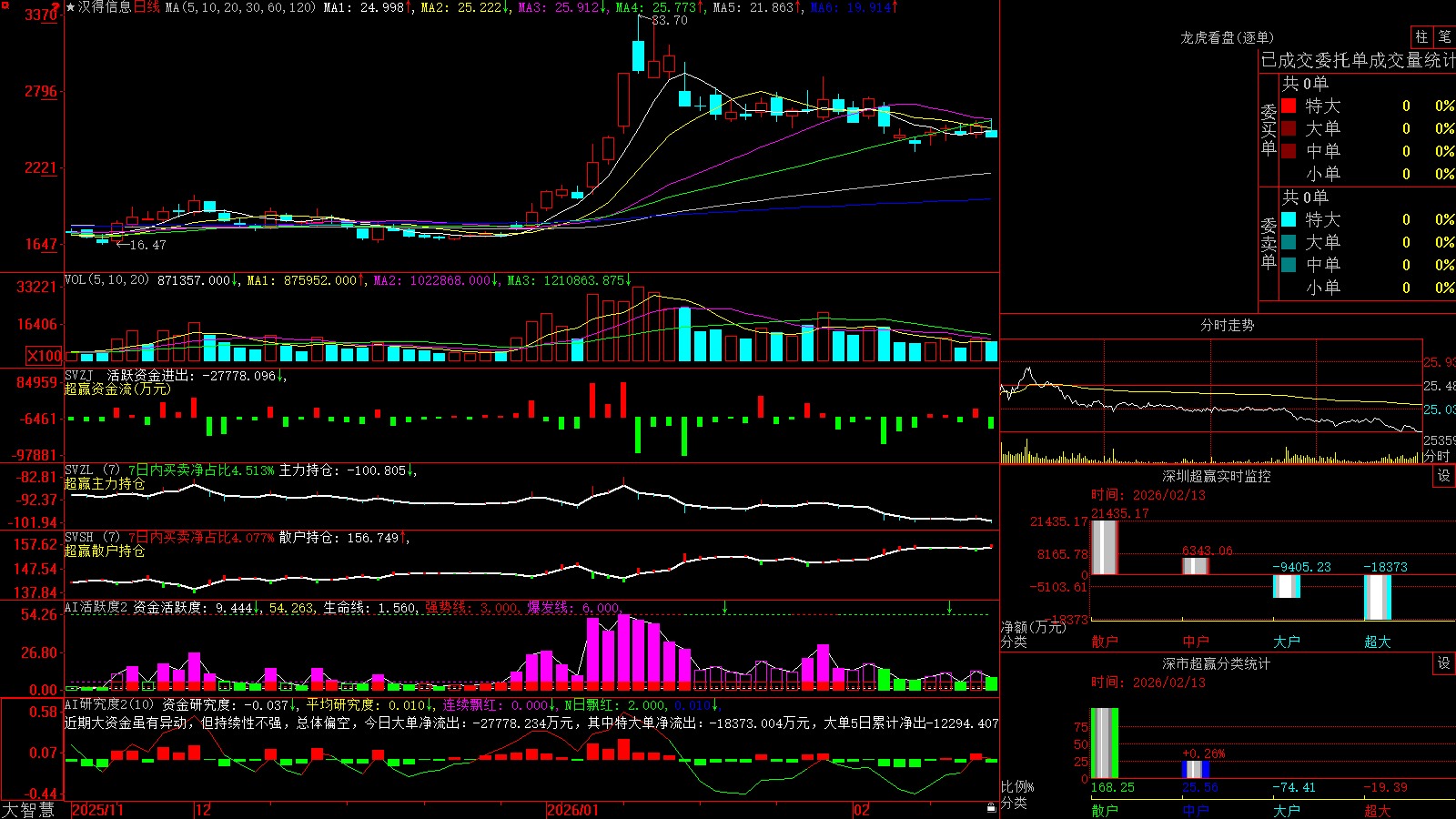Click the red 特大 buy-order swatch
Image resolution: width=1456 pixels, height=819 pixels.
[1289, 106]
